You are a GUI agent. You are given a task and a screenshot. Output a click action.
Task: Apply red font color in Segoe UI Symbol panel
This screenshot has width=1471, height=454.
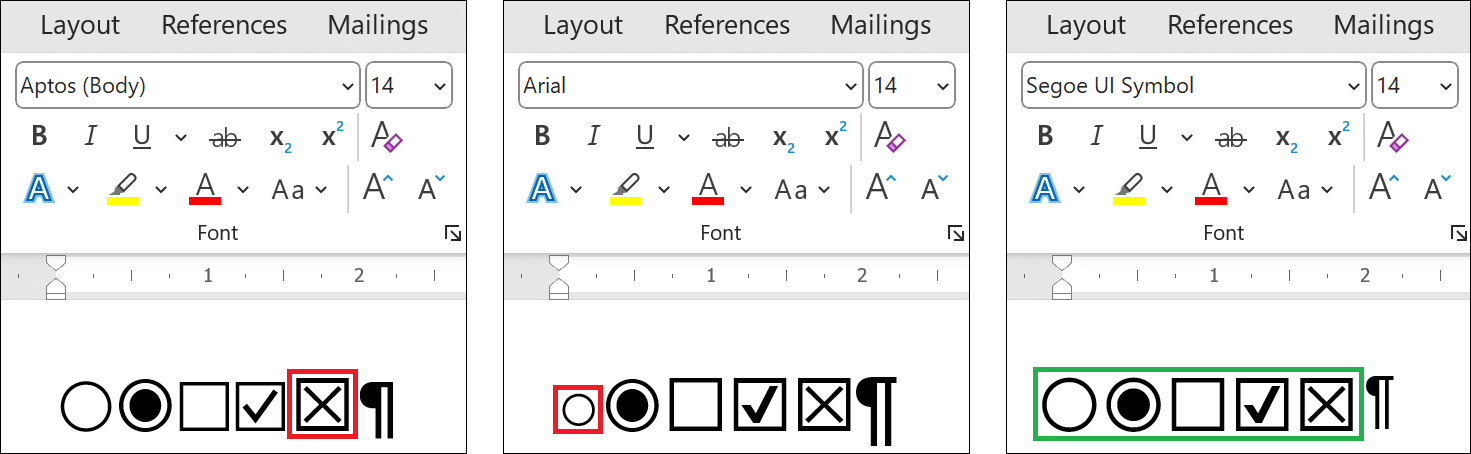click(1211, 188)
